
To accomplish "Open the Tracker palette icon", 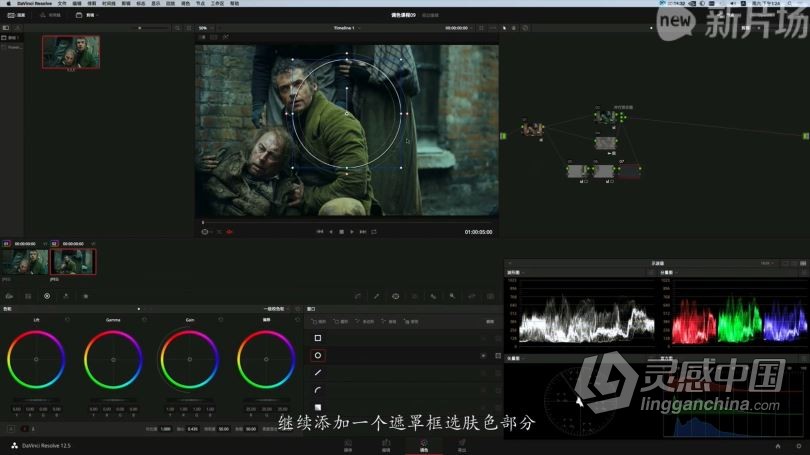I will click(x=414, y=296).
